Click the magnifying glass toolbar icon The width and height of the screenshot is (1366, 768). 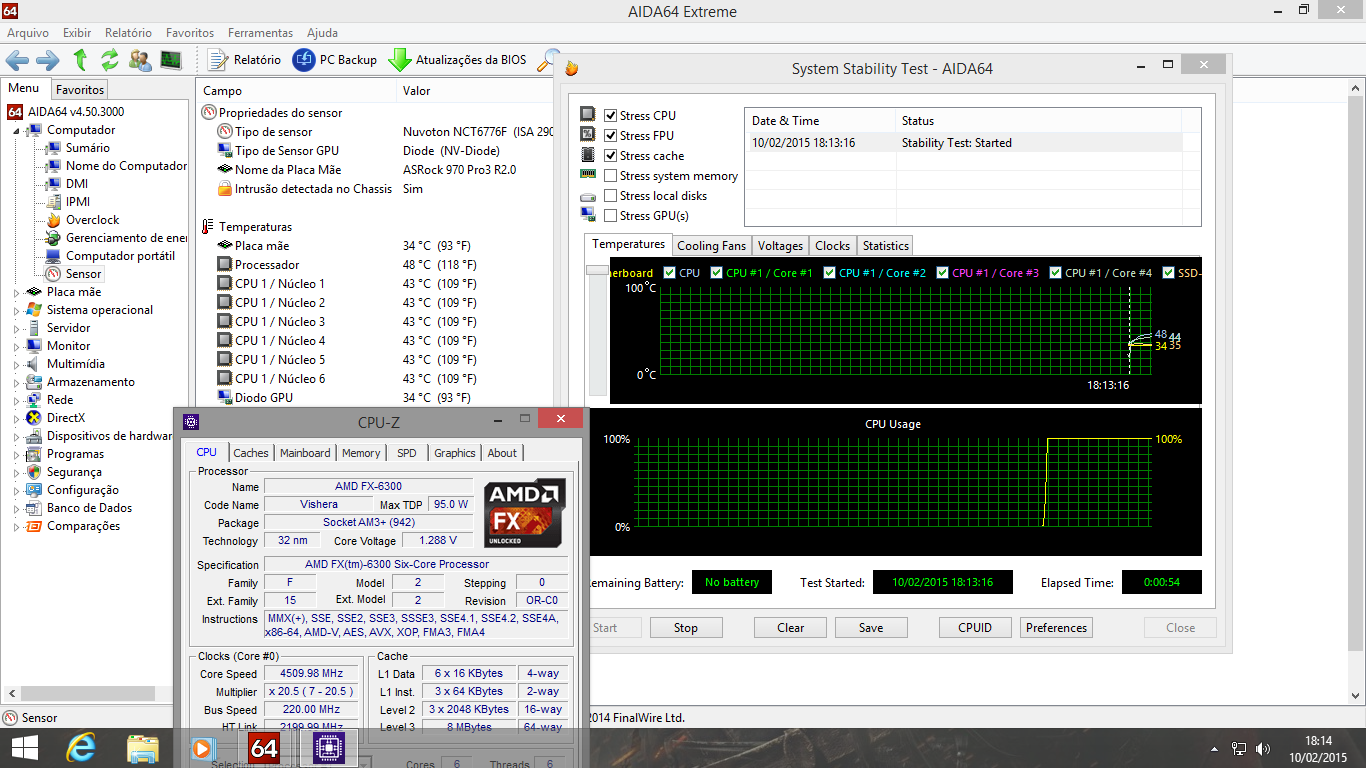tap(548, 60)
